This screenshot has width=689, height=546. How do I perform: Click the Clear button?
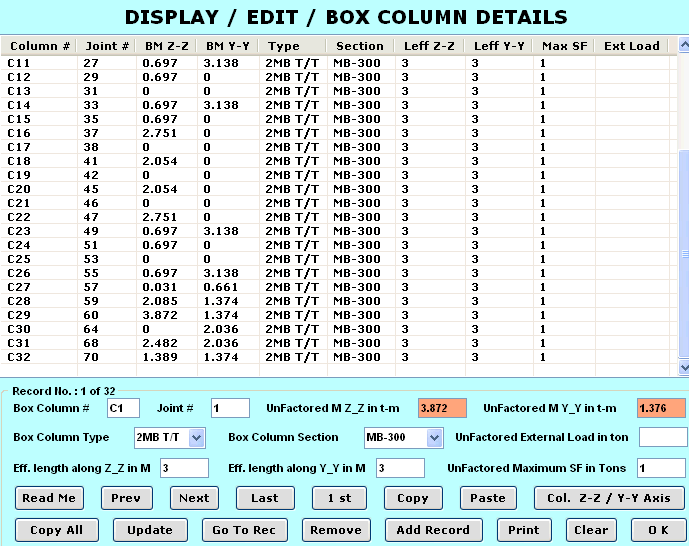[x=591, y=530]
